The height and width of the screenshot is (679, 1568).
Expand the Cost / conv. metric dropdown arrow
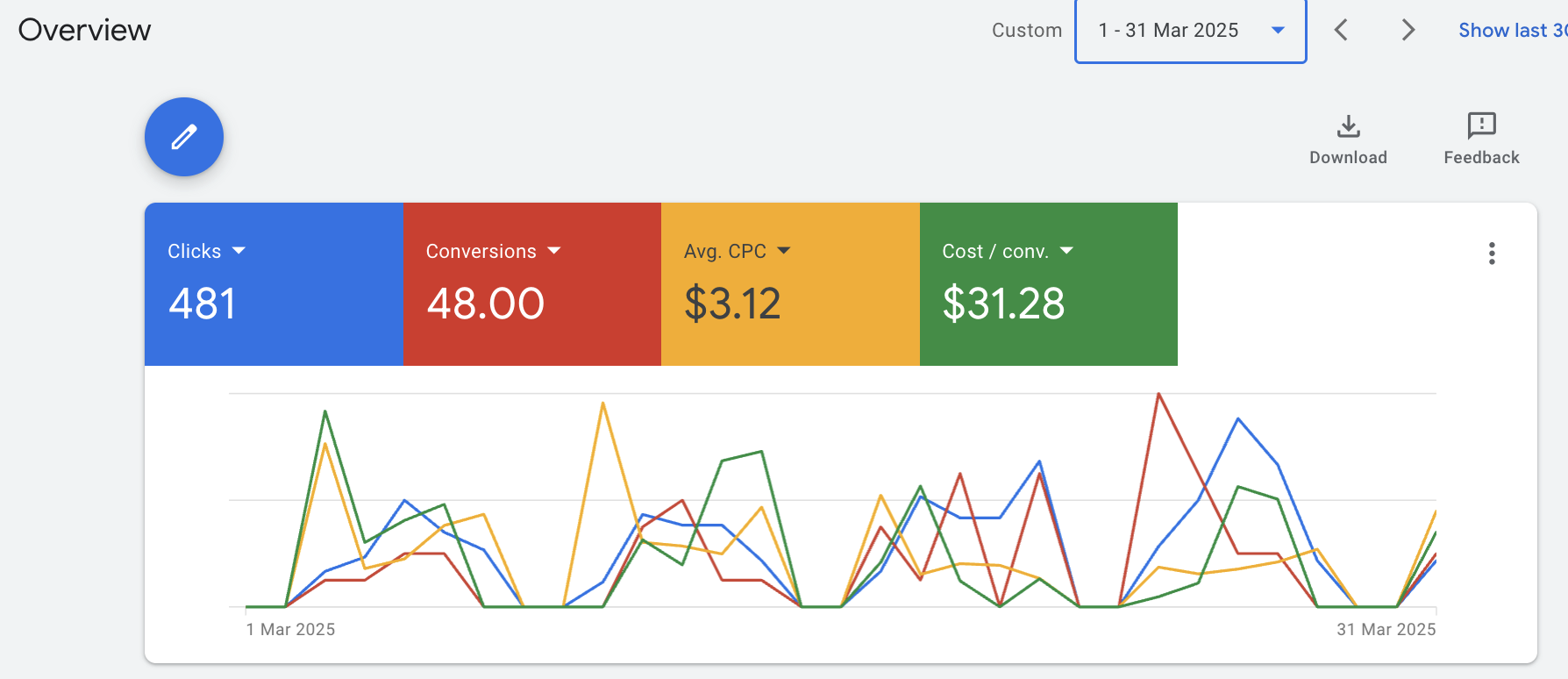(1066, 251)
